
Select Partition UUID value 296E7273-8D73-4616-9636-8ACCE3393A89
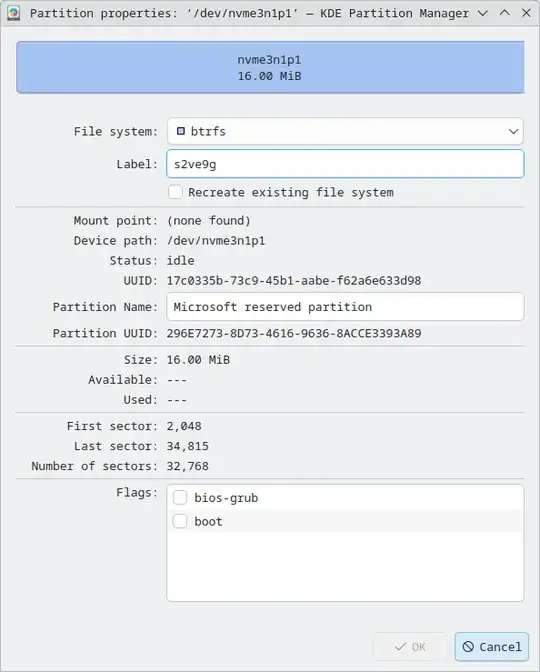point(294,333)
